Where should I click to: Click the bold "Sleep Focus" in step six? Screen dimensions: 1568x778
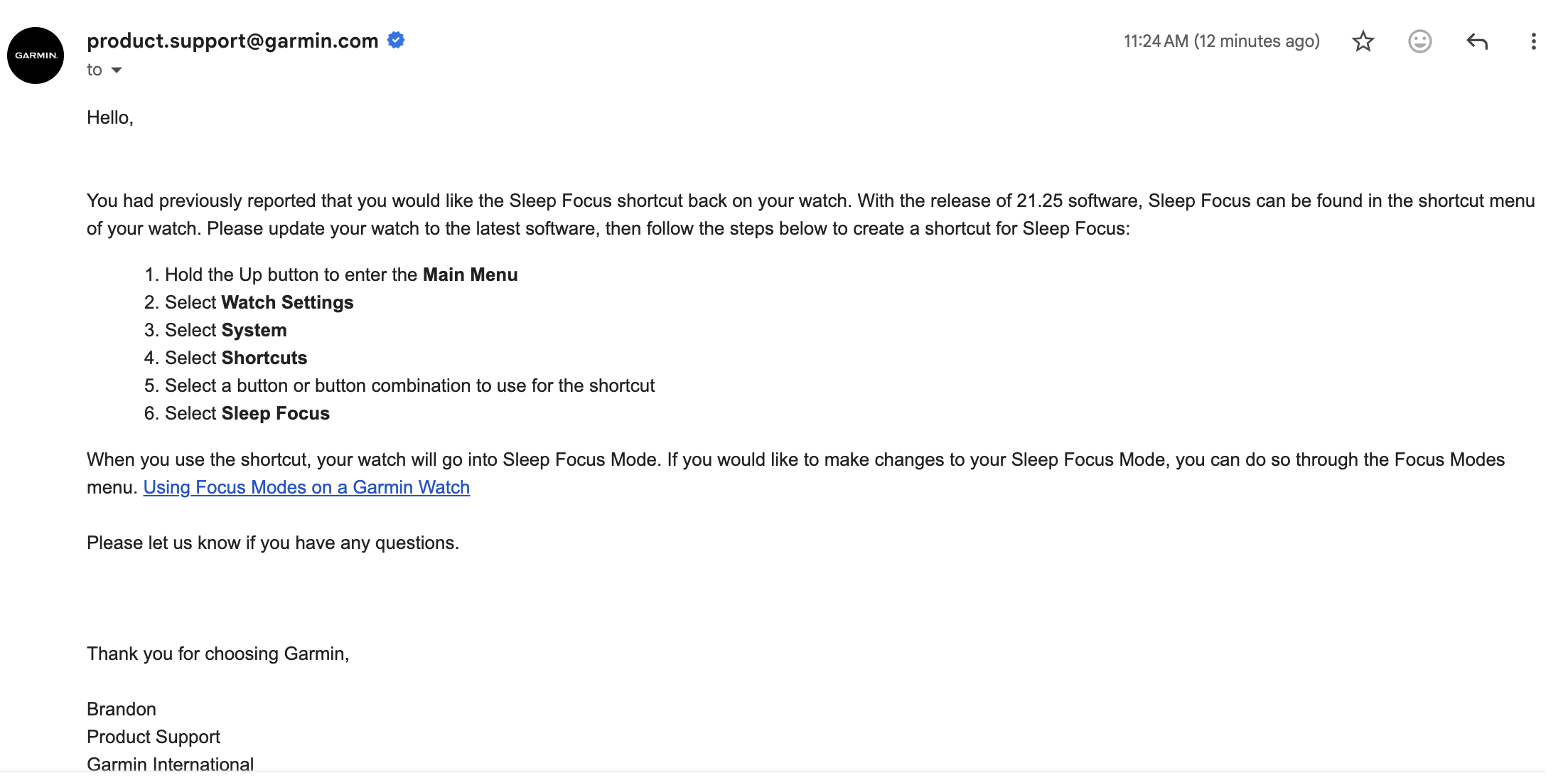275,413
